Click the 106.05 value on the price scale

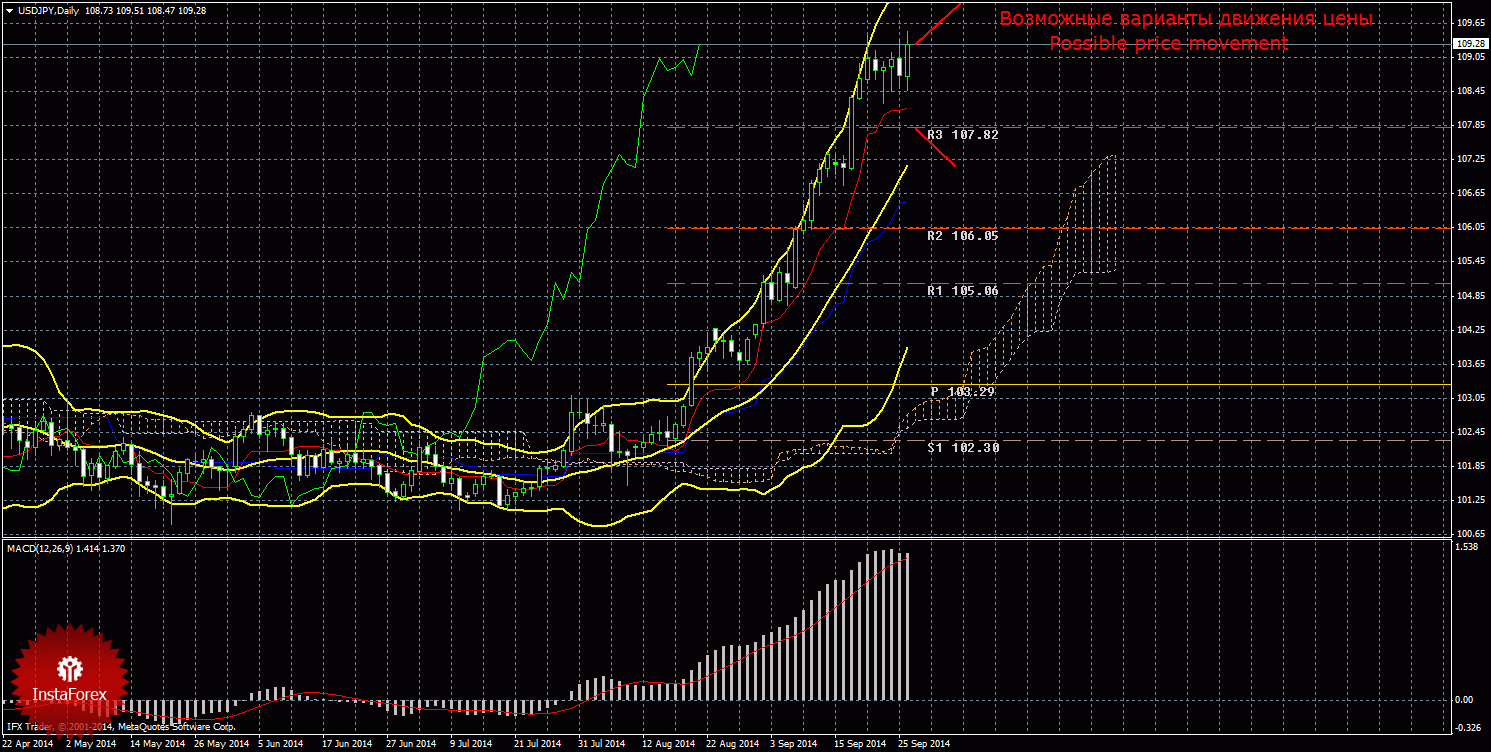(x=1468, y=227)
